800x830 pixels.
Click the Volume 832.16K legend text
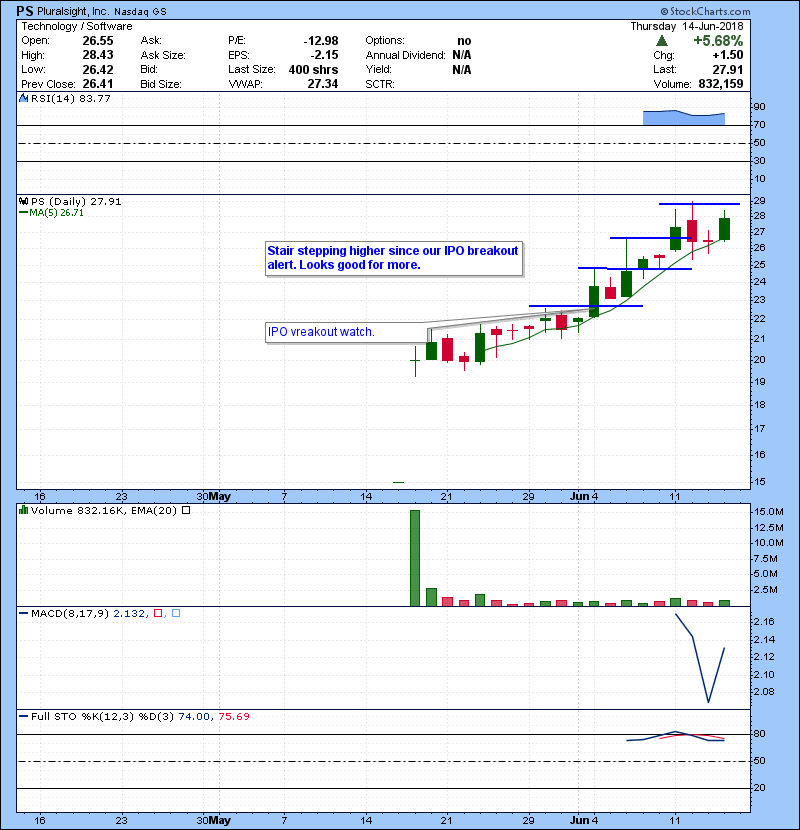(77, 510)
